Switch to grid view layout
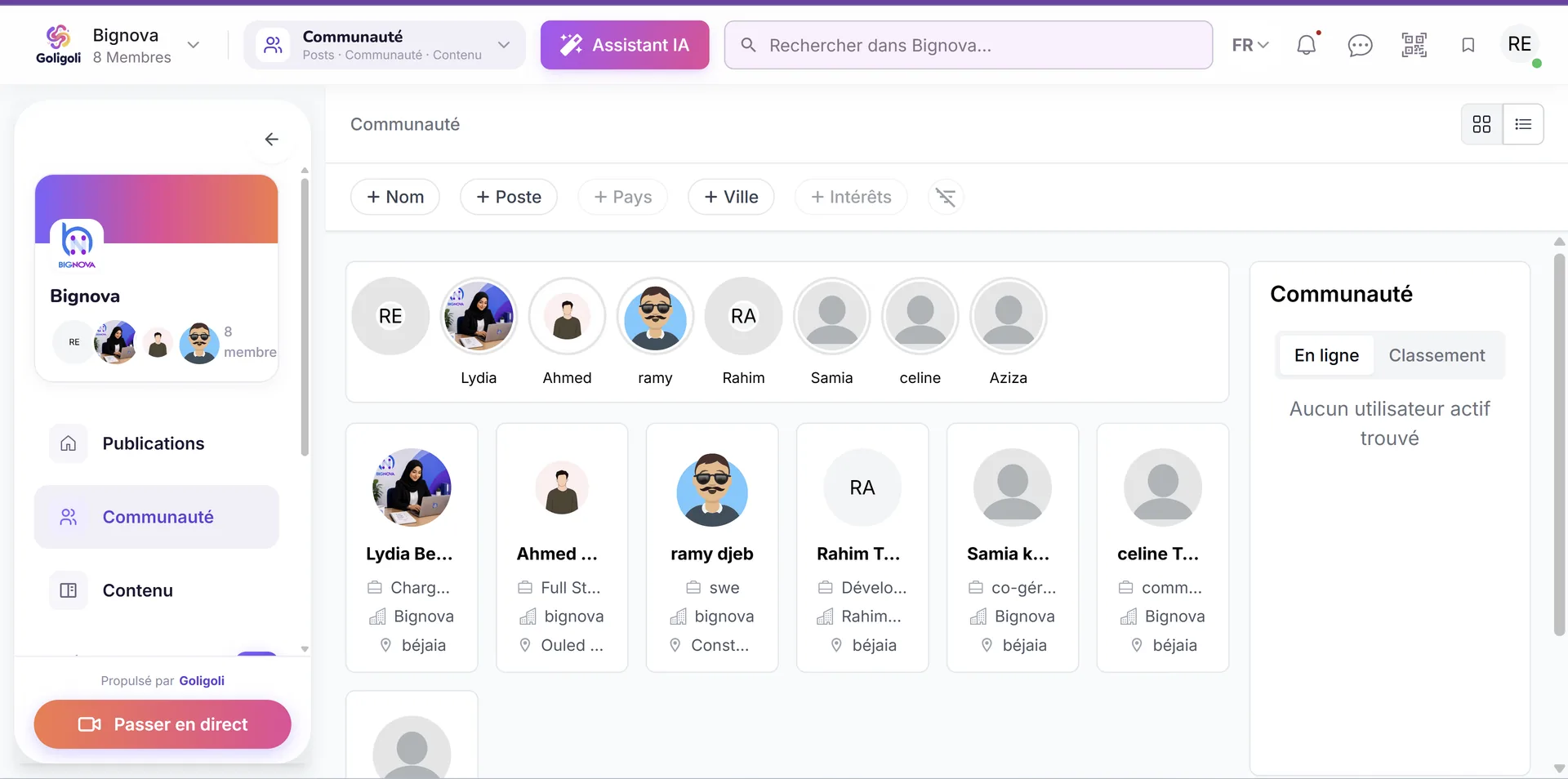The width and height of the screenshot is (1568, 779). [x=1481, y=124]
